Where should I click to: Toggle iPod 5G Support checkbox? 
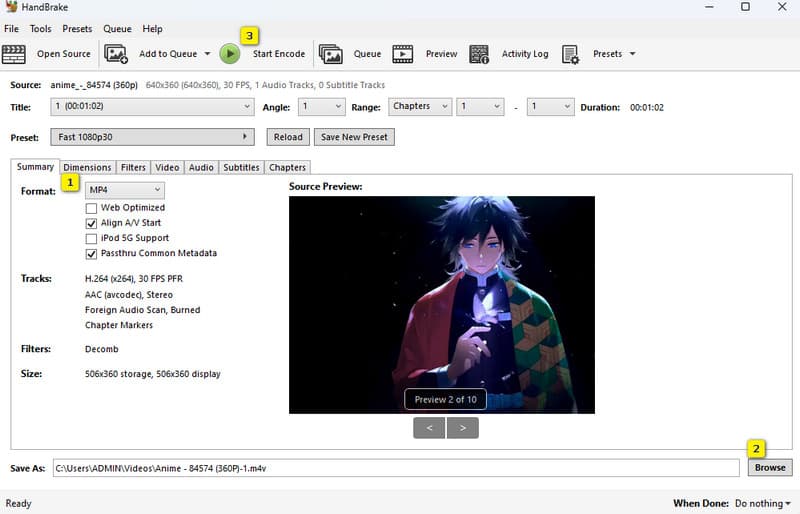92,238
